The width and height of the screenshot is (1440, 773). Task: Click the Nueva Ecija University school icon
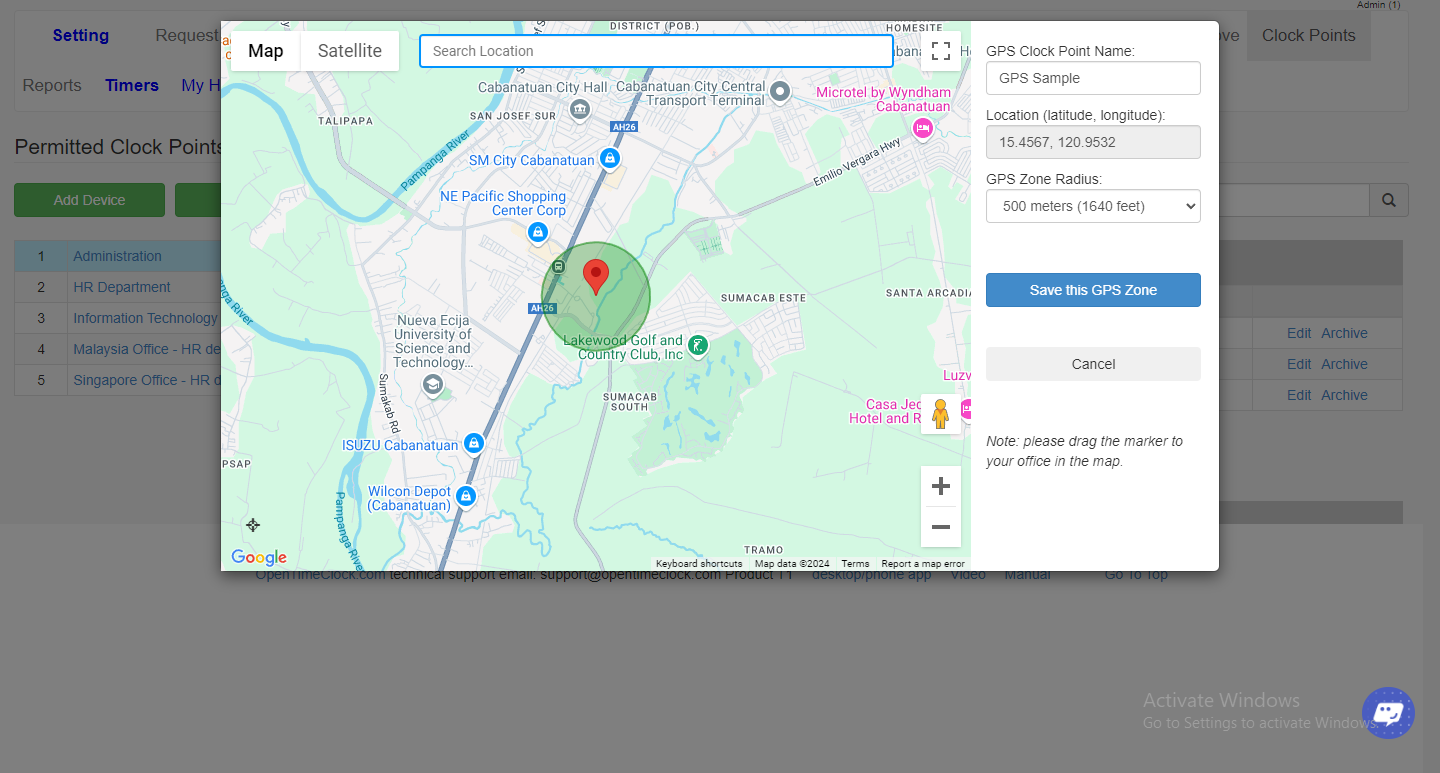(x=432, y=385)
